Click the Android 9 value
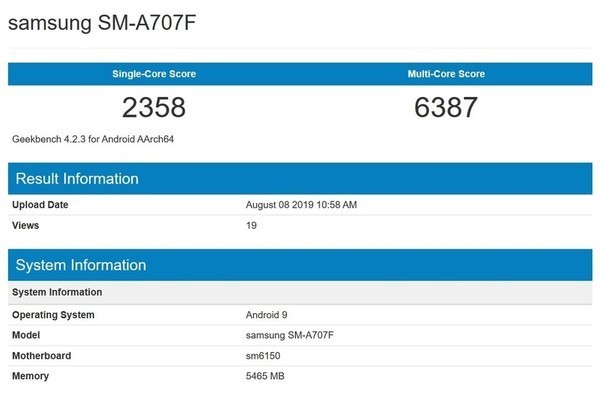The image size is (600, 394). click(266, 315)
